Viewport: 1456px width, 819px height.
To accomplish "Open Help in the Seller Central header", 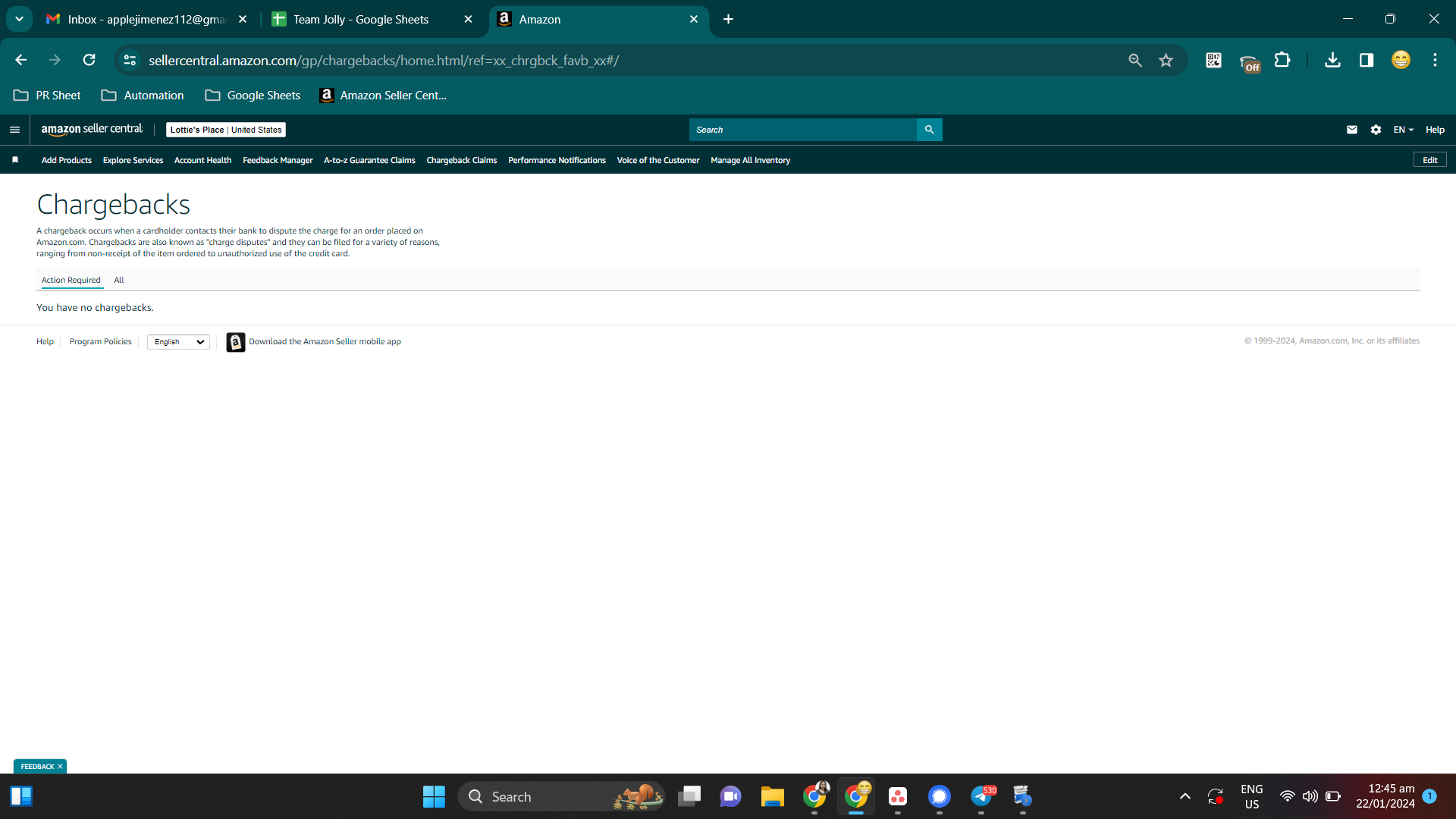I will [x=1435, y=130].
